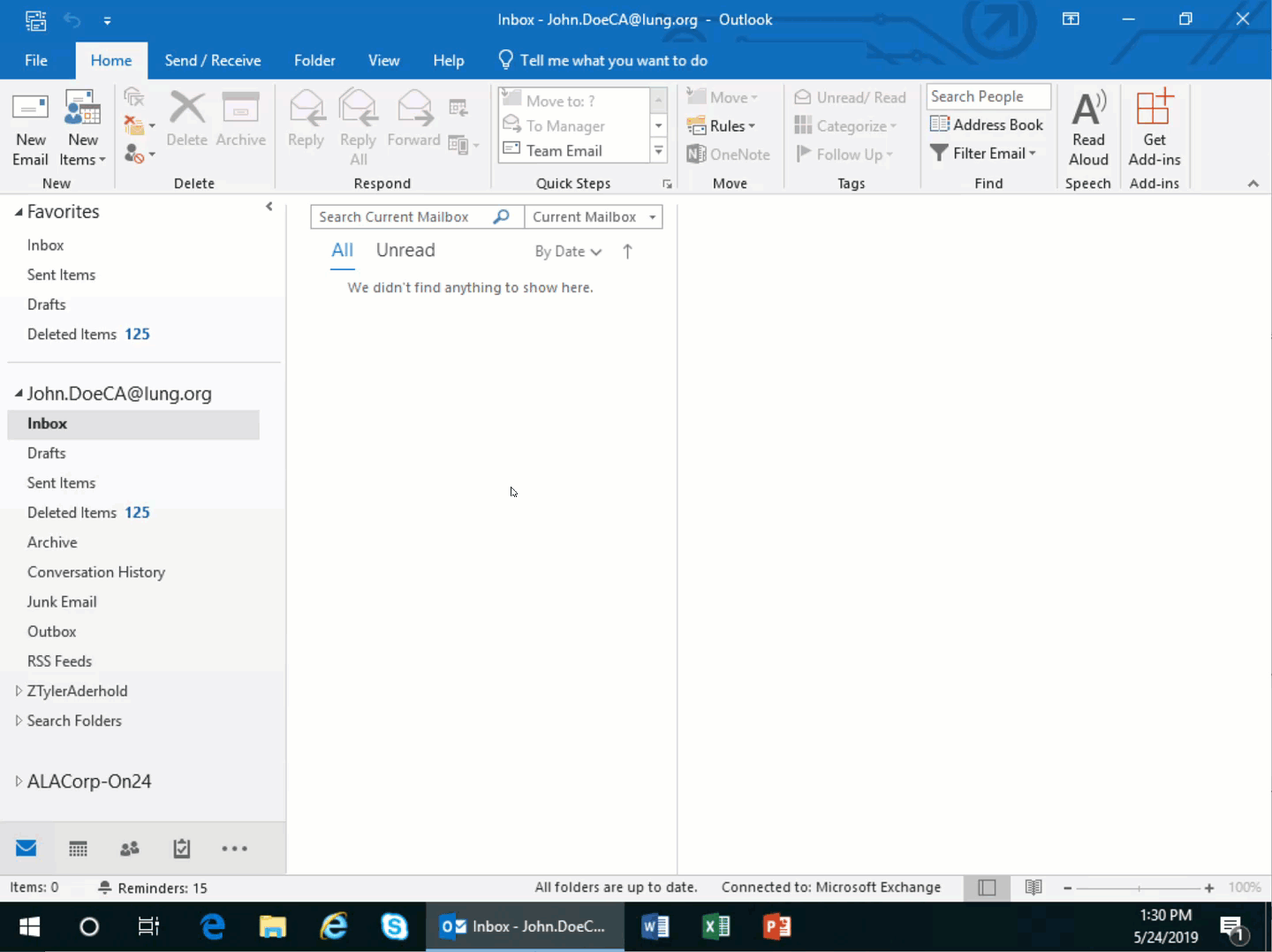Screen dimensions: 1272x952
Task: Expand the ALACorp-On24 mailbox
Action: pyautogui.click(x=19, y=782)
